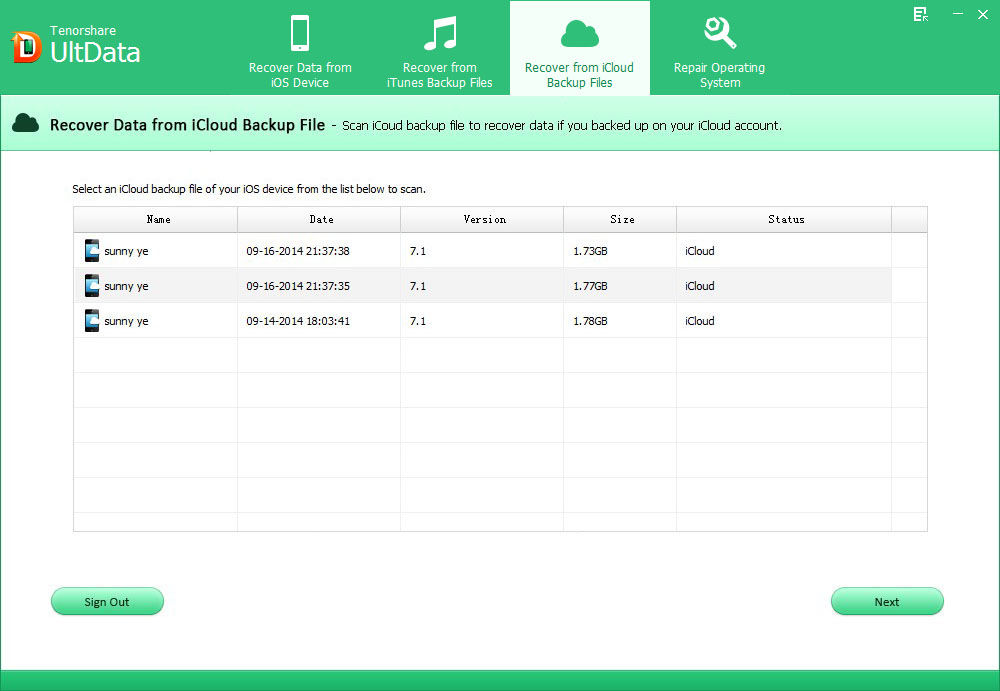Click 'sunny ye' name in 1.78GB row

(126, 322)
